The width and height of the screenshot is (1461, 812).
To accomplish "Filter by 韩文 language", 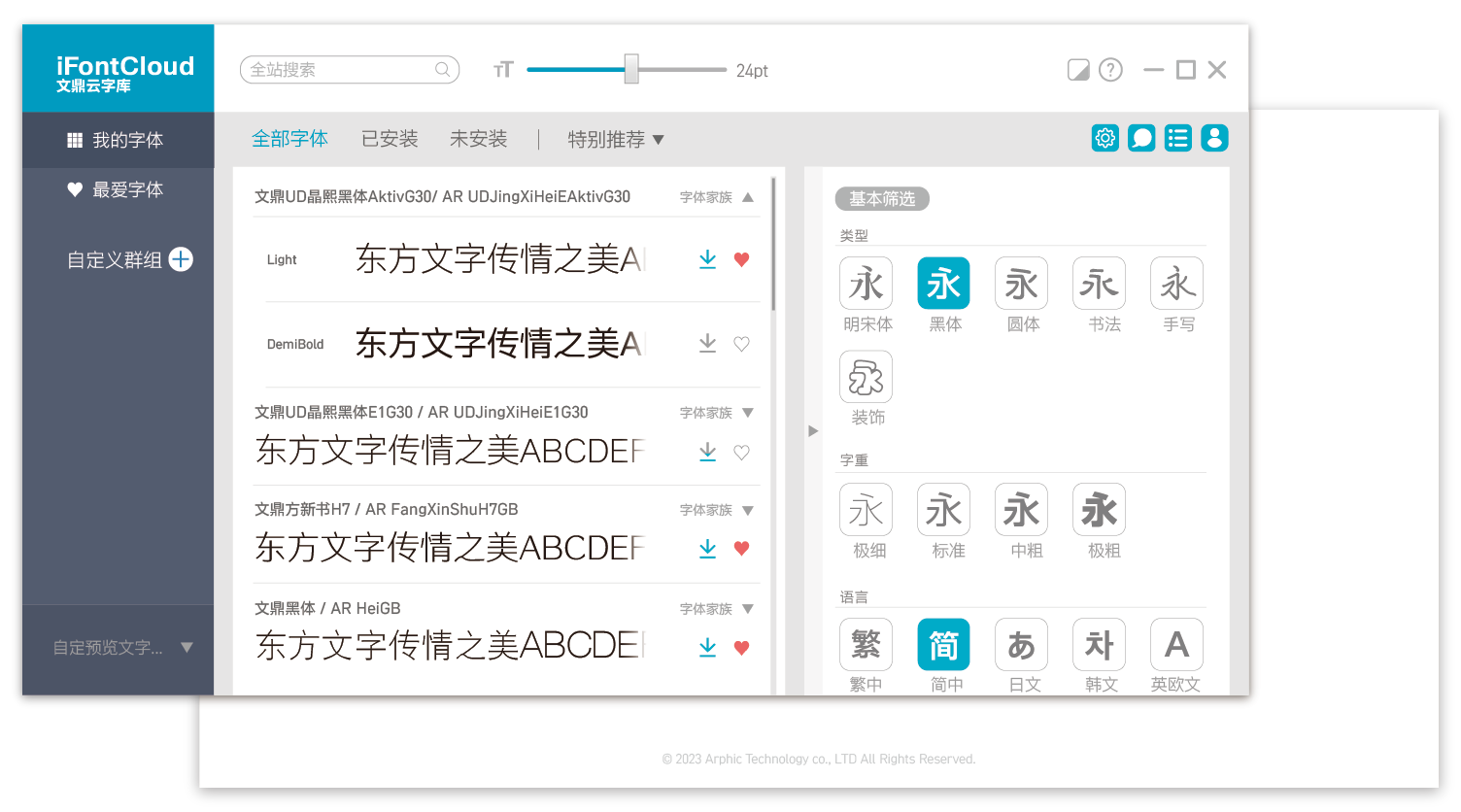I will coord(1100,645).
